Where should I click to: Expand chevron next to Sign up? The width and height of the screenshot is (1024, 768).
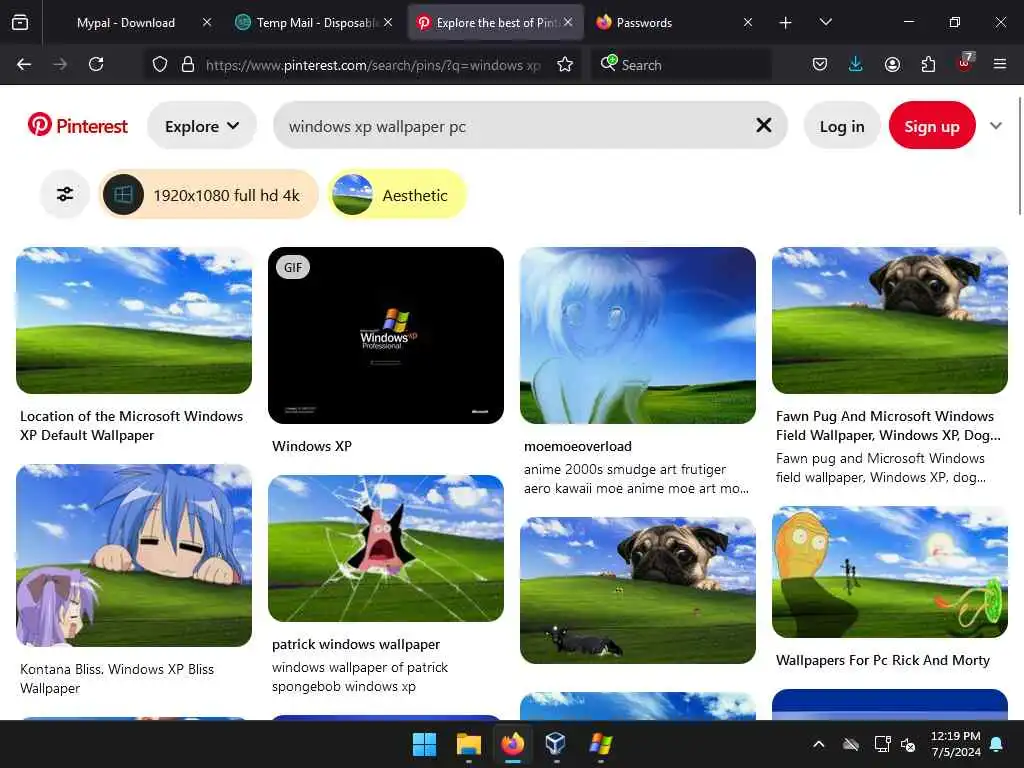click(x=995, y=125)
